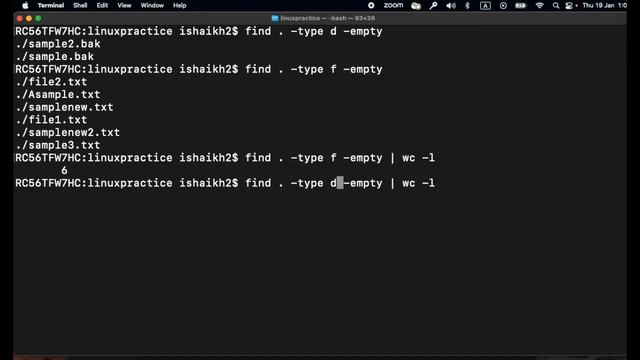
Task: Minimize the Terminal window
Action: [x=29, y=18]
